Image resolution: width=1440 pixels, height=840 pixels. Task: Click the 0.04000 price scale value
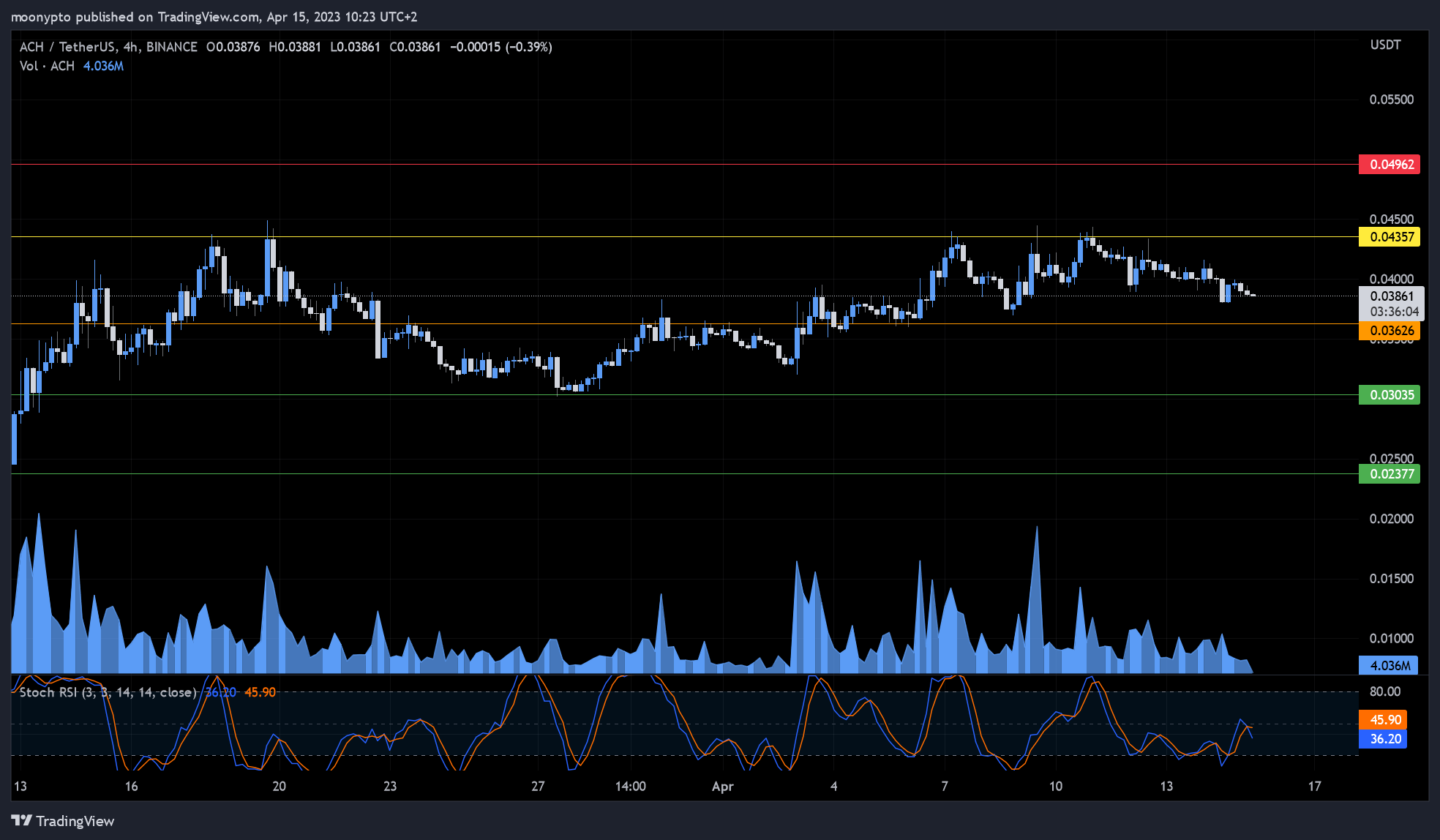1392,280
